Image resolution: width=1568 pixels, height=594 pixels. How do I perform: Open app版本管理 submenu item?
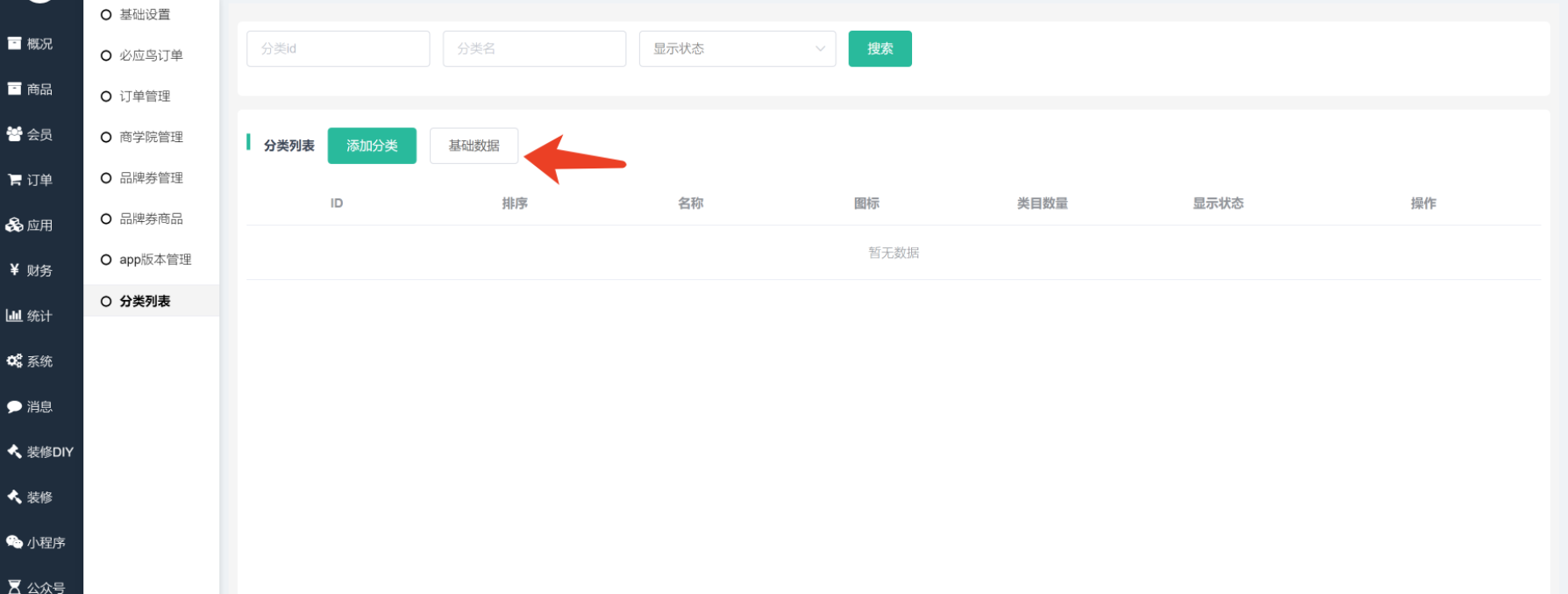tap(154, 260)
